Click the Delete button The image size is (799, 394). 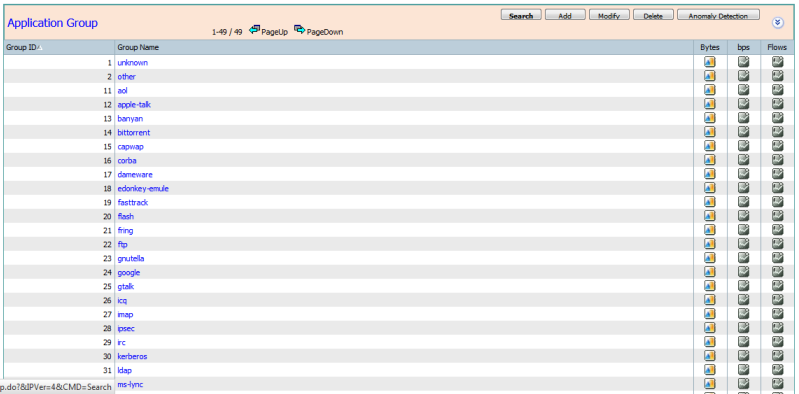pos(653,15)
